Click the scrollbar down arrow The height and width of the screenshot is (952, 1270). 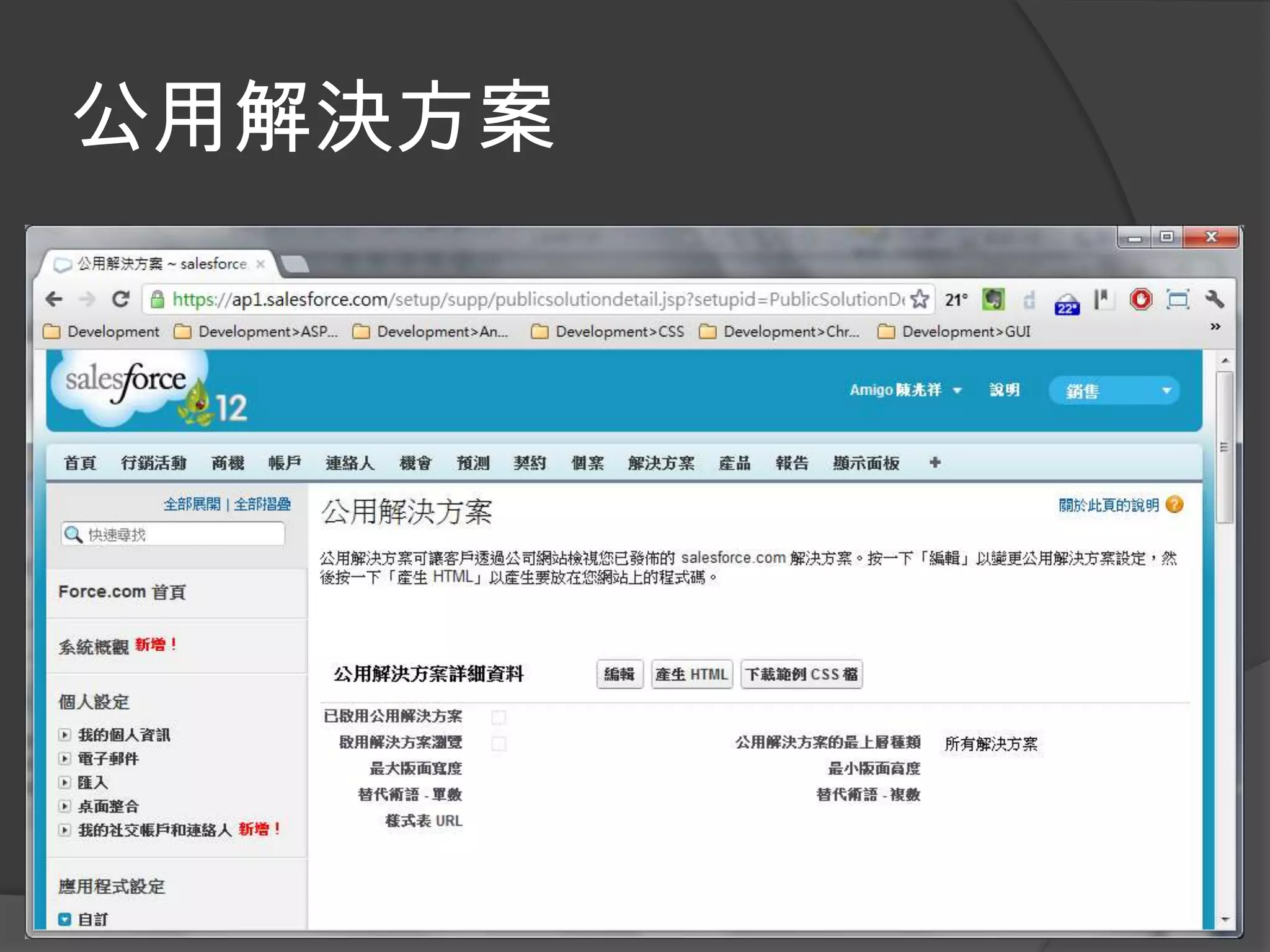1225,919
